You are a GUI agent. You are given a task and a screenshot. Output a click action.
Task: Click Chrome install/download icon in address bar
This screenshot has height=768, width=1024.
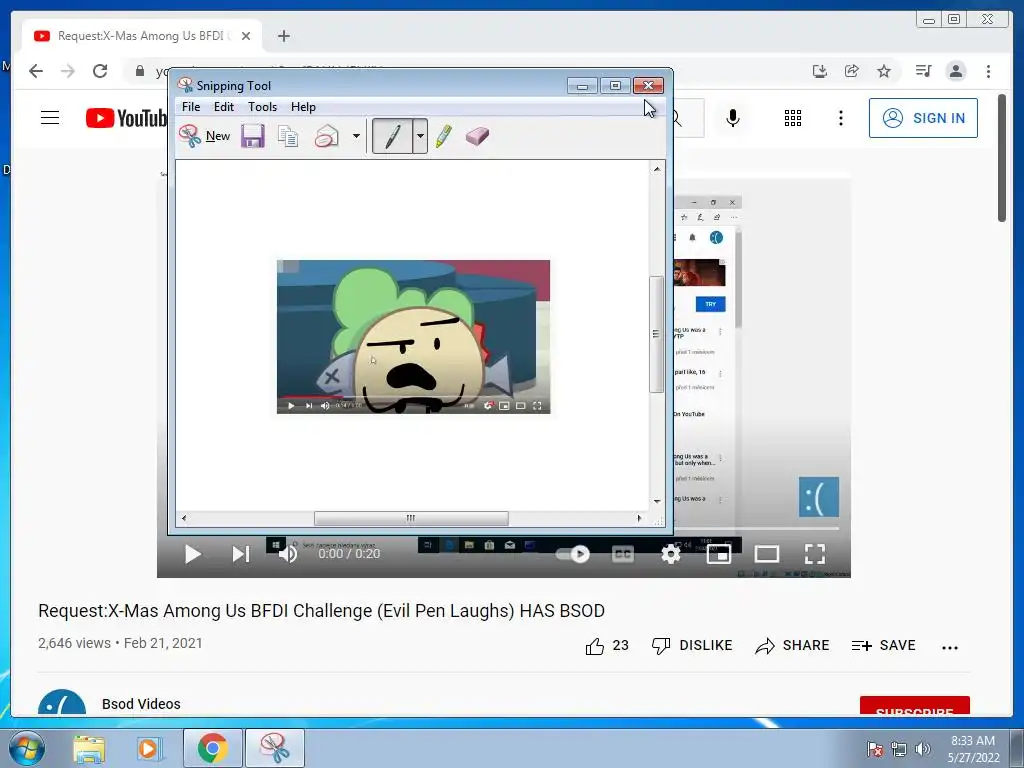pos(820,71)
